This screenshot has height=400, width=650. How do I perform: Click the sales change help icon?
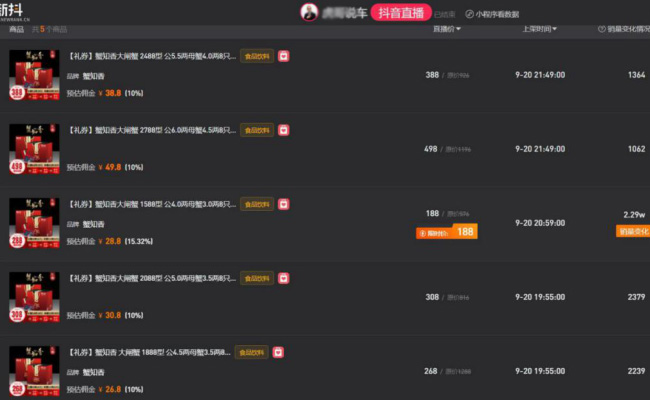[601, 29]
